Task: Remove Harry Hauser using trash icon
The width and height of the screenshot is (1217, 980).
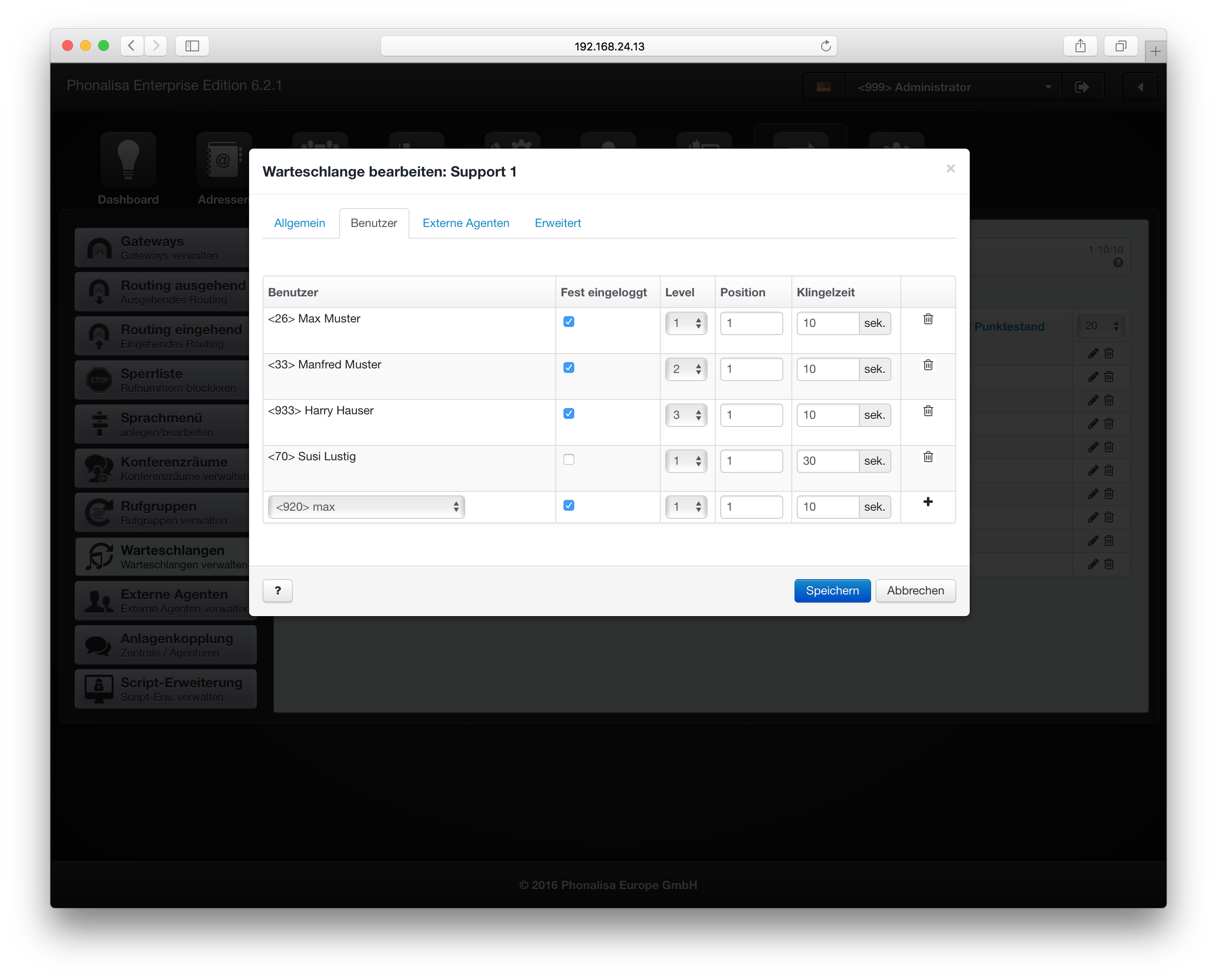Action: 928,410
